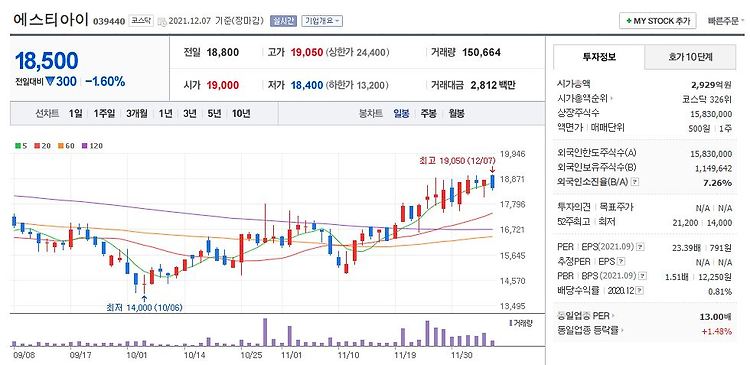This screenshot has width=750, height=365.
Task: Click the 거래대금 value 2,812 백만
Action: tap(493, 86)
